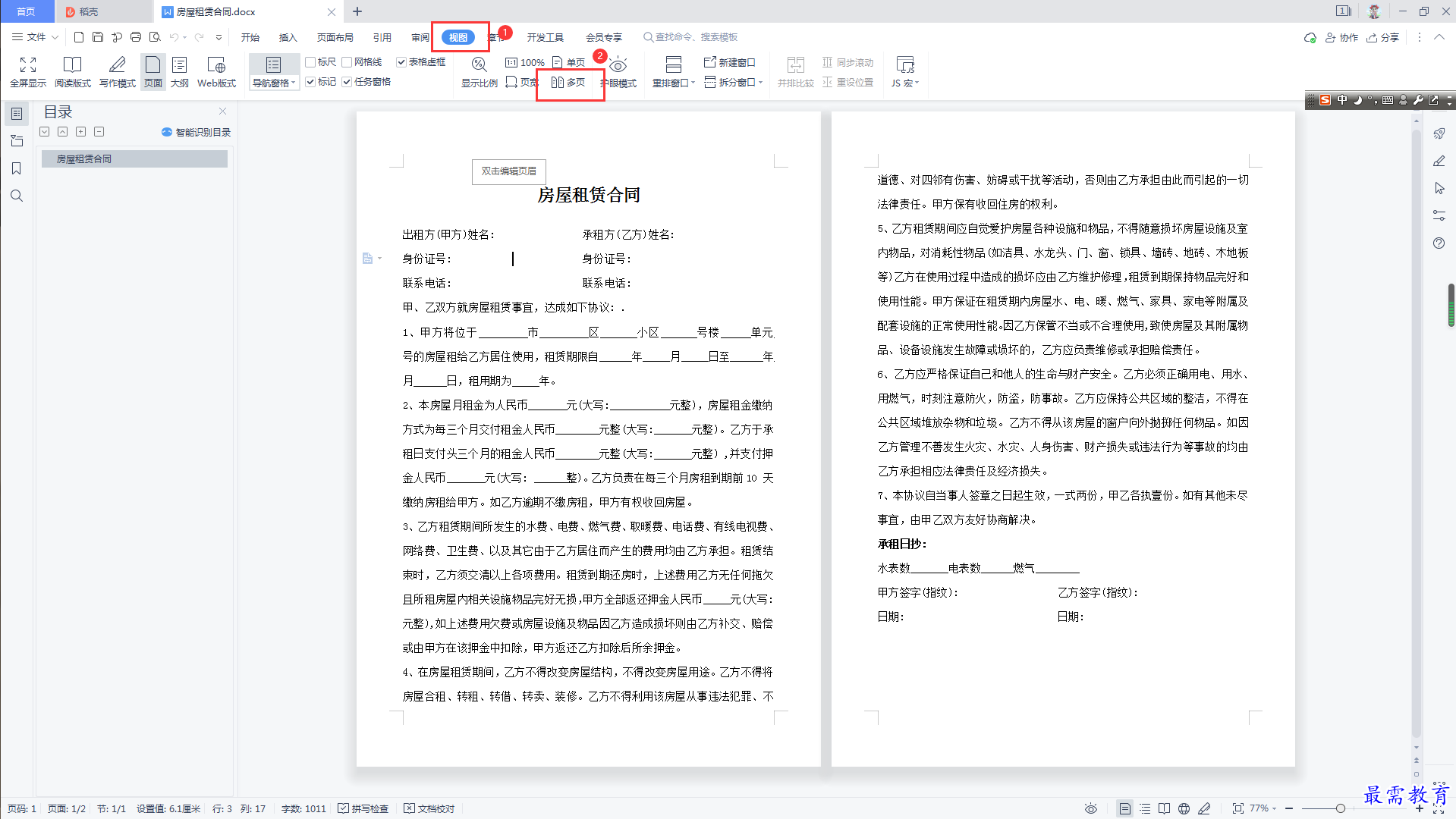Expand quick access toolbar customize arrow
The image size is (1456, 819).
click(x=219, y=37)
